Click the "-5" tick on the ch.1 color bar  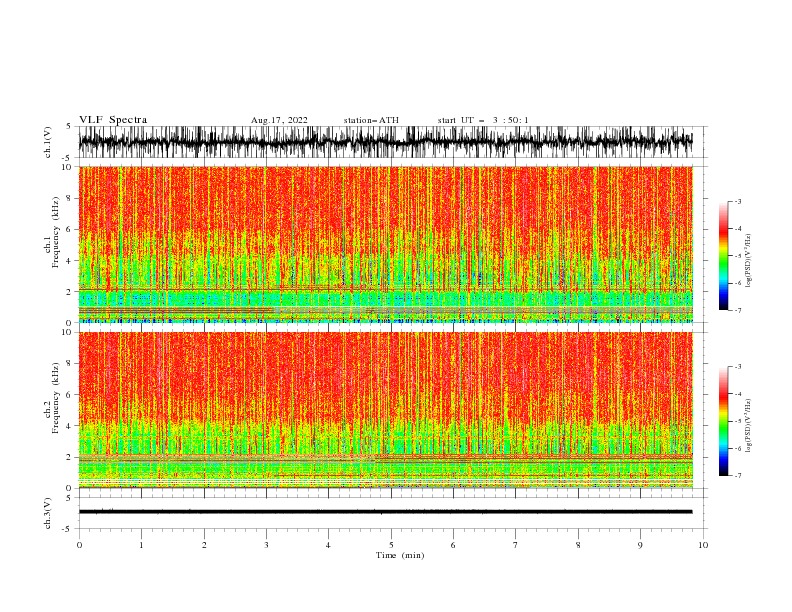(737, 256)
